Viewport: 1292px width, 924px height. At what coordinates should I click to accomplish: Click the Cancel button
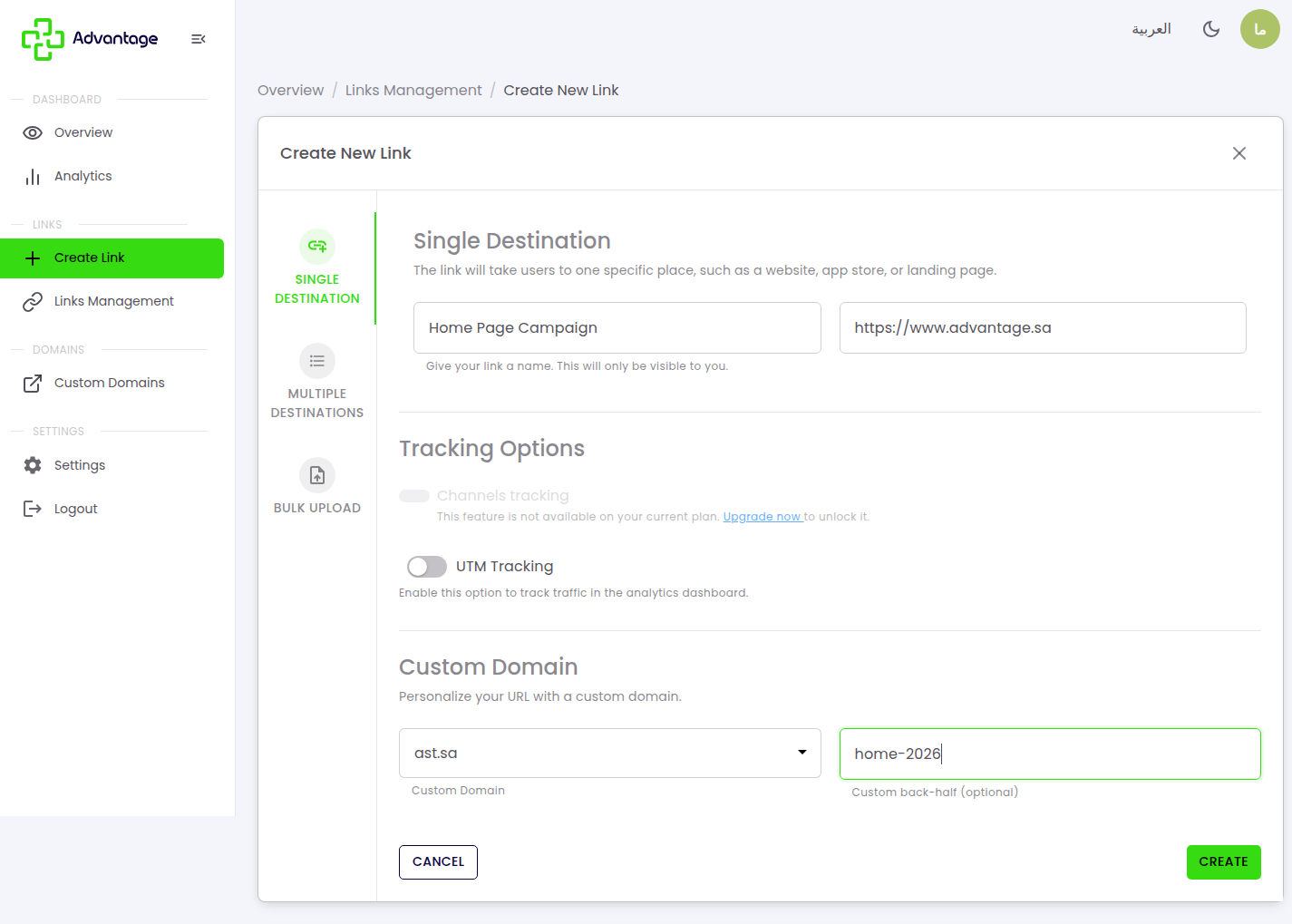point(438,862)
